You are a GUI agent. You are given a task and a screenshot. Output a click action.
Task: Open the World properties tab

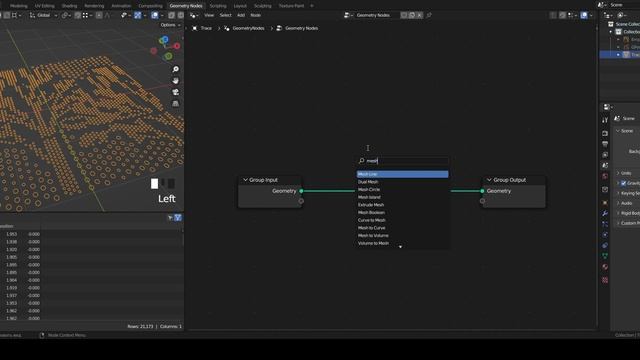pos(605,176)
